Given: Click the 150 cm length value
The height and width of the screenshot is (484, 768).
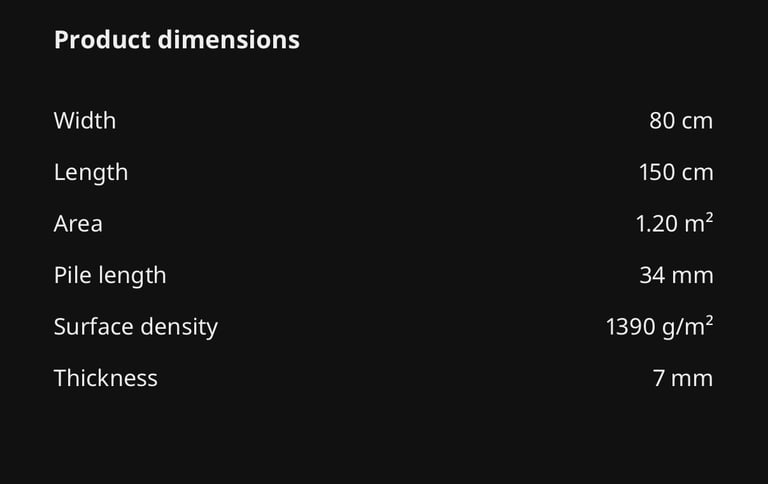Looking at the screenshot, I should [x=676, y=172].
